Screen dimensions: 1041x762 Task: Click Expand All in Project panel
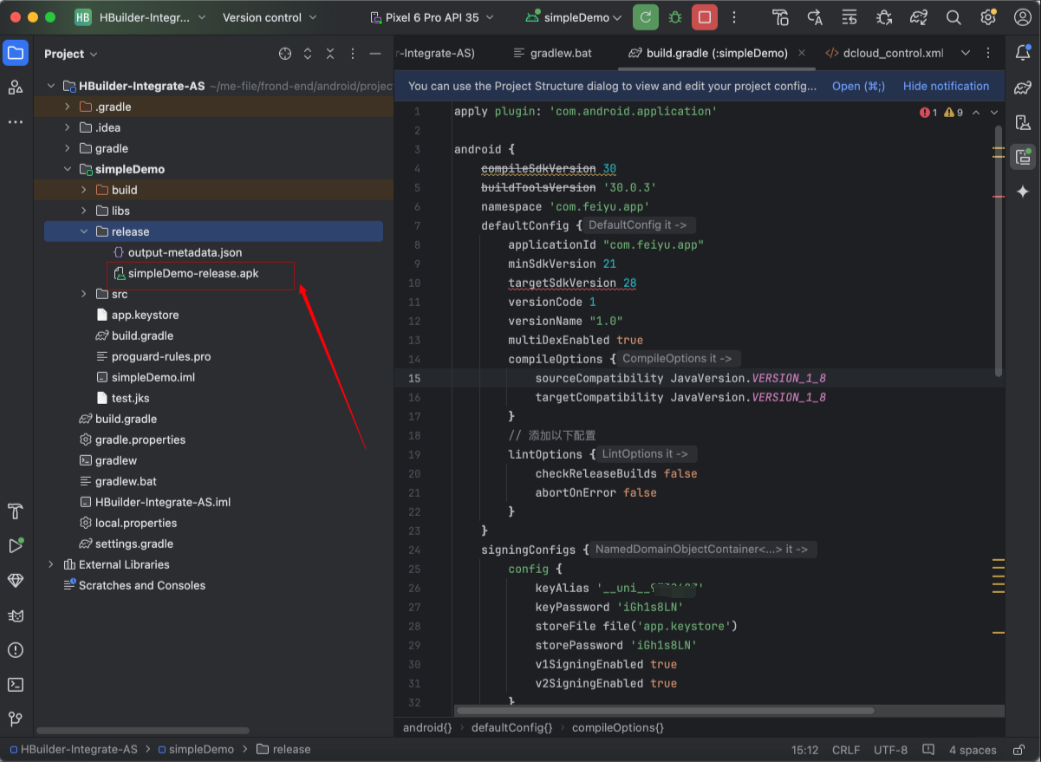click(307, 54)
